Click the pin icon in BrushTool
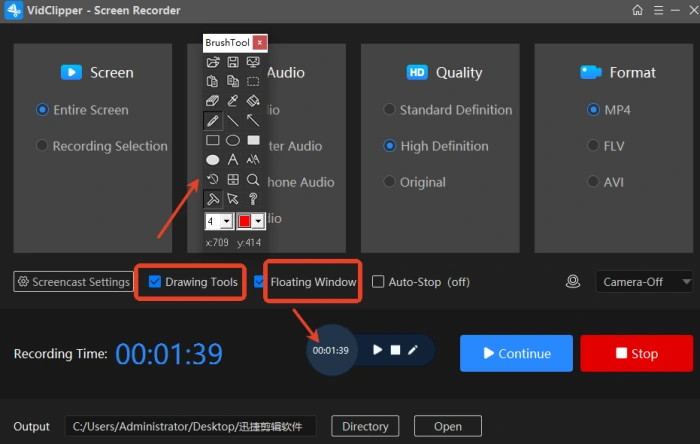This screenshot has width=700, height=444. coord(213,199)
